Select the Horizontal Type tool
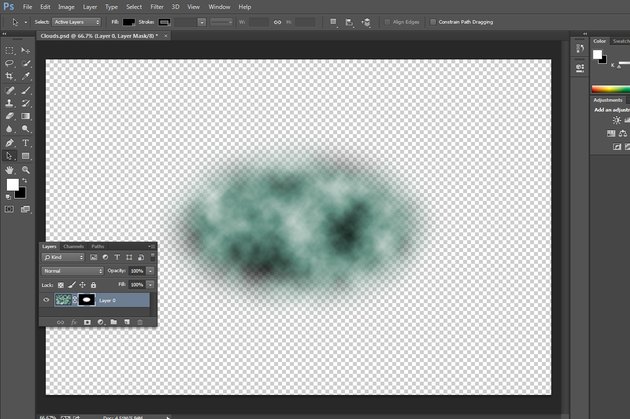The image size is (630, 419). click(26, 143)
